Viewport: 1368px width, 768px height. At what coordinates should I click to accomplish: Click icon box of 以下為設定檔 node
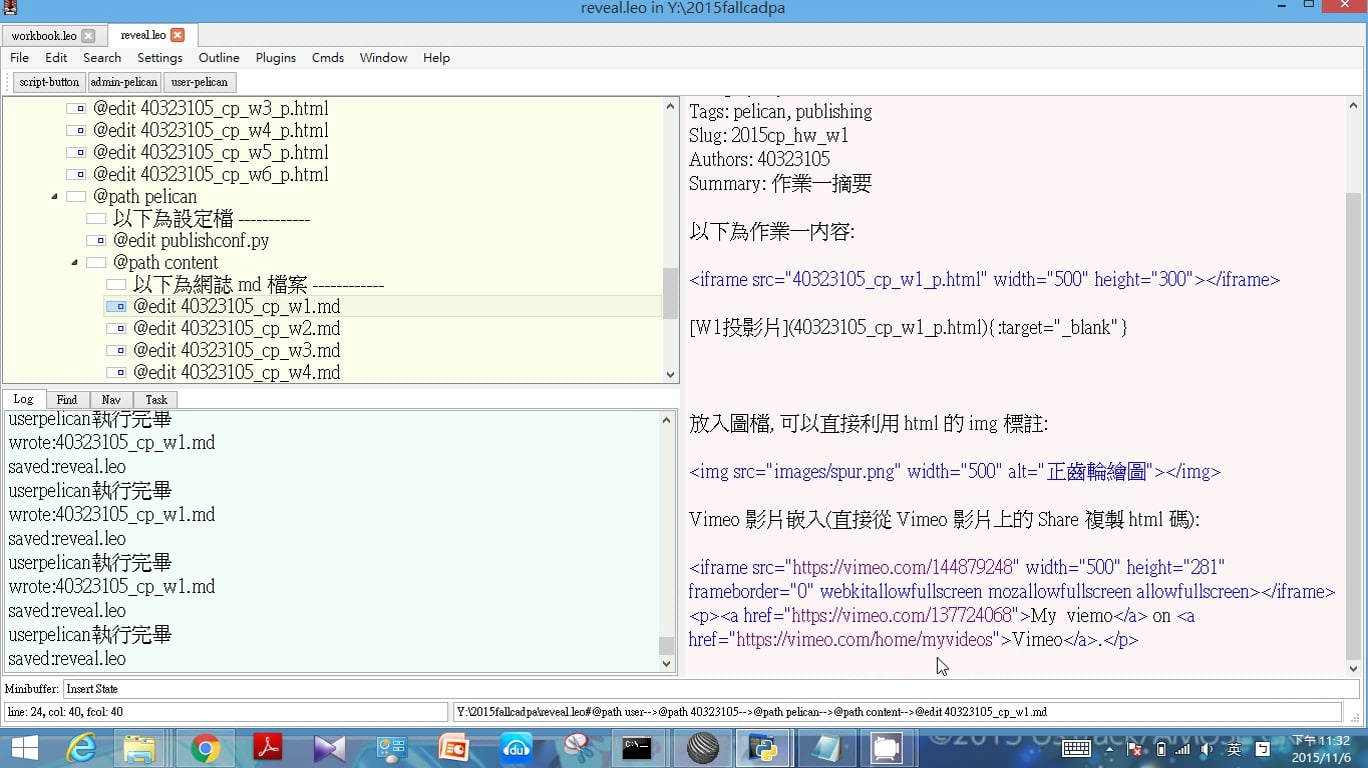click(96, 218)
